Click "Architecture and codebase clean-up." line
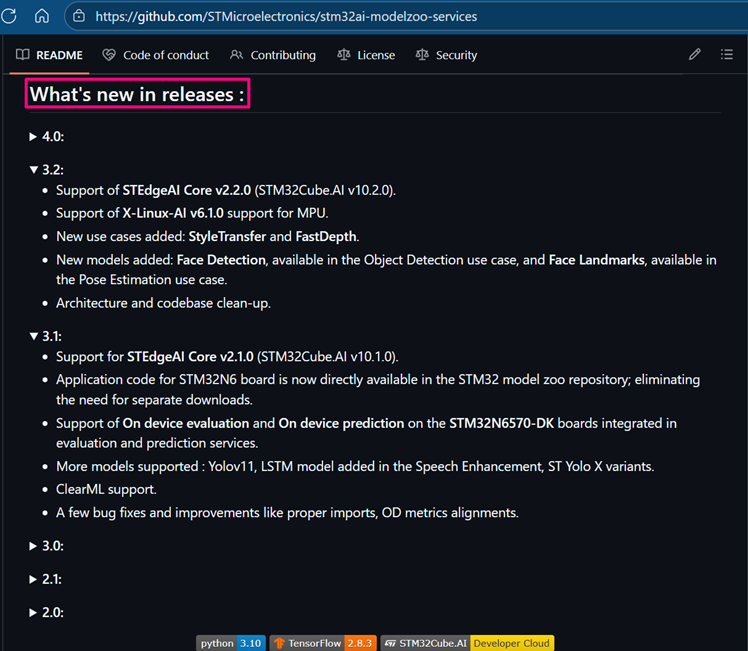The image size is (748, 651). (163, 303)
